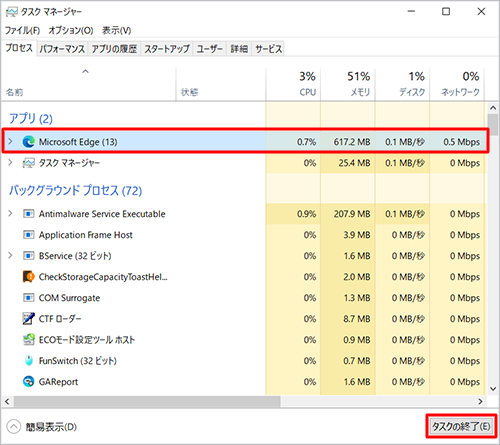
Task: Sort by the ネットワーク column header
Action: [x=457, y=85]
